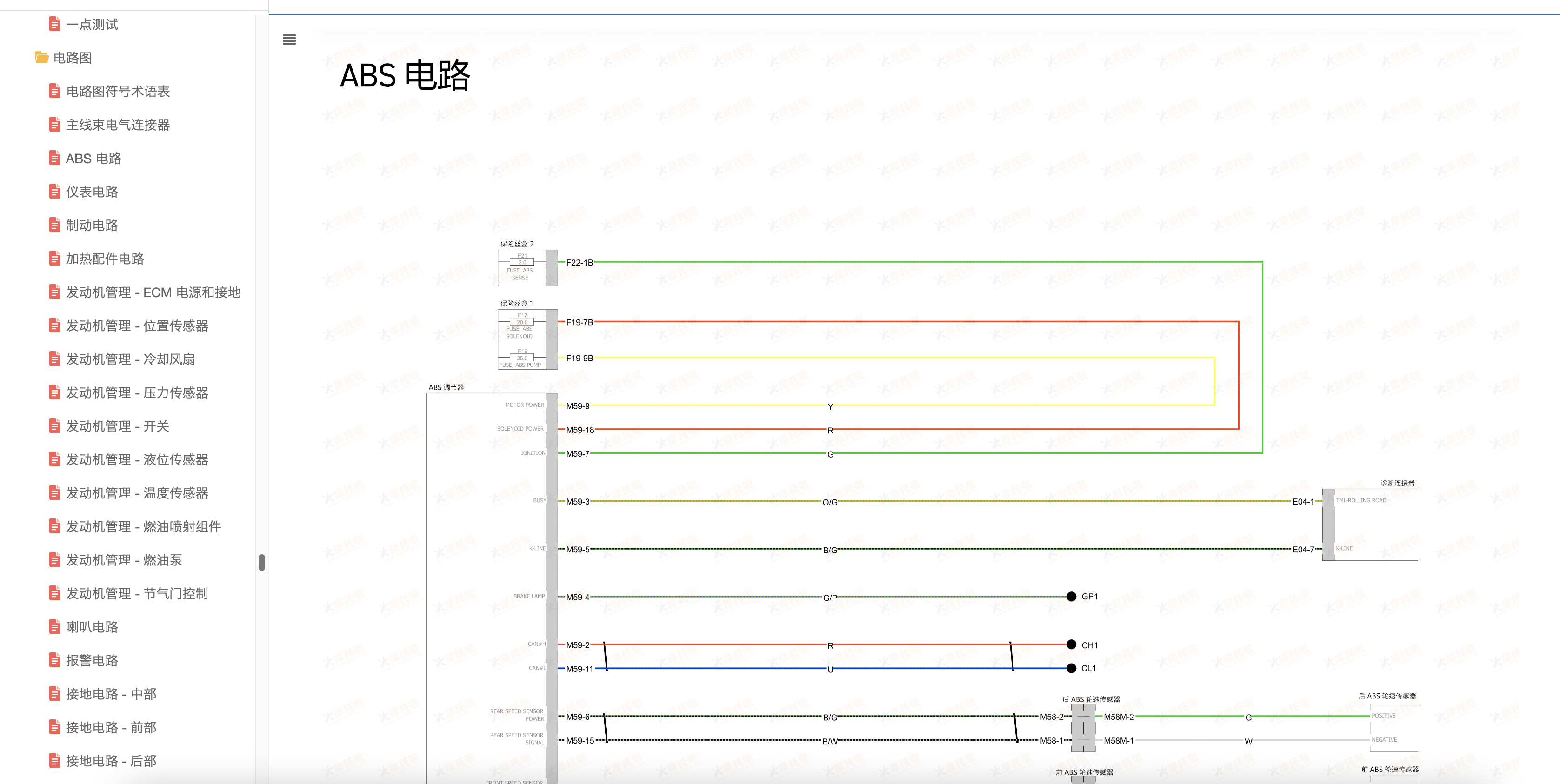This screenshot has height=784, width=1560.
Task: Click pin label M59-5
Action: [578, 550]
